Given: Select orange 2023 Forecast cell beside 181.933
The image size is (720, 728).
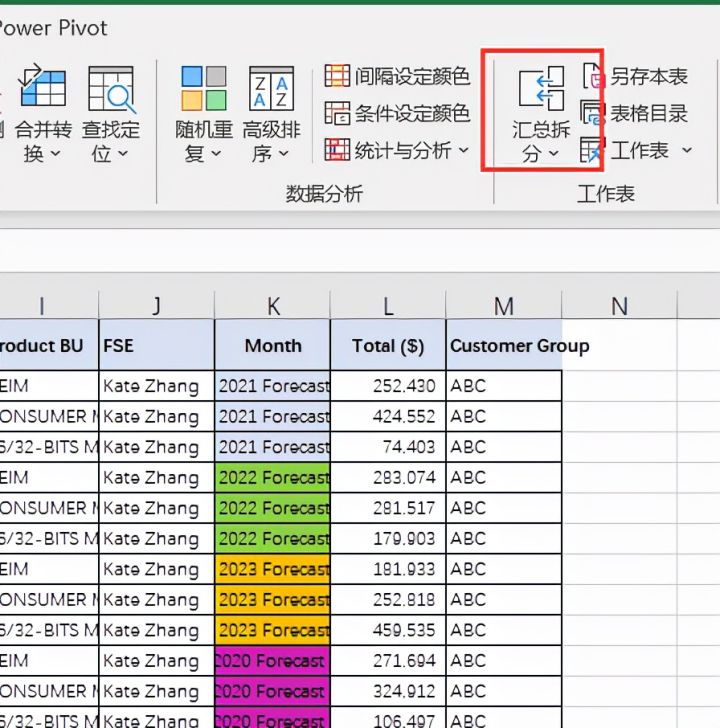Looking at the screenshot, I should tap(272, 569).
